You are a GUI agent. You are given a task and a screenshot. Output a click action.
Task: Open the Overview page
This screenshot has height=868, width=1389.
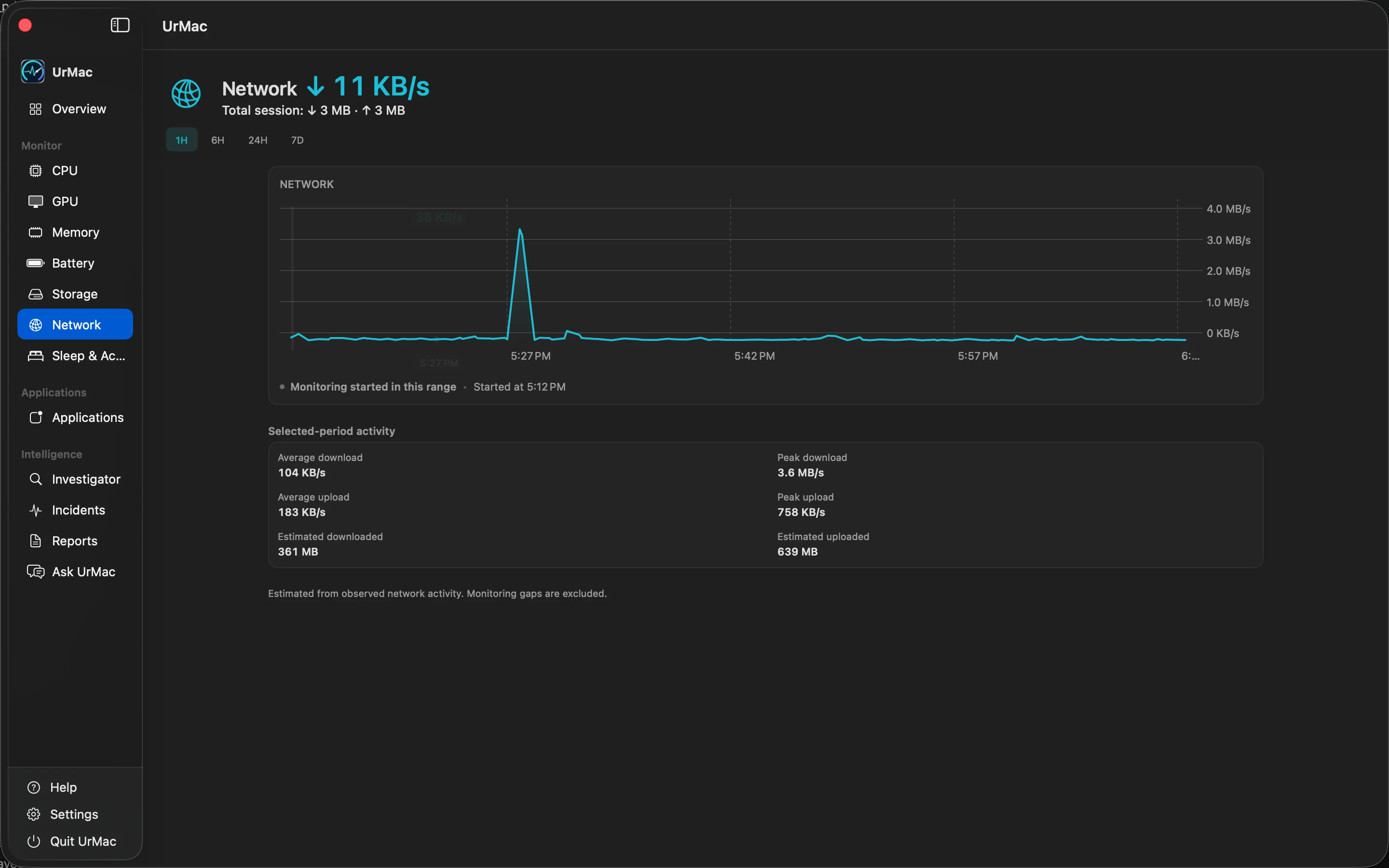(75, 109)
